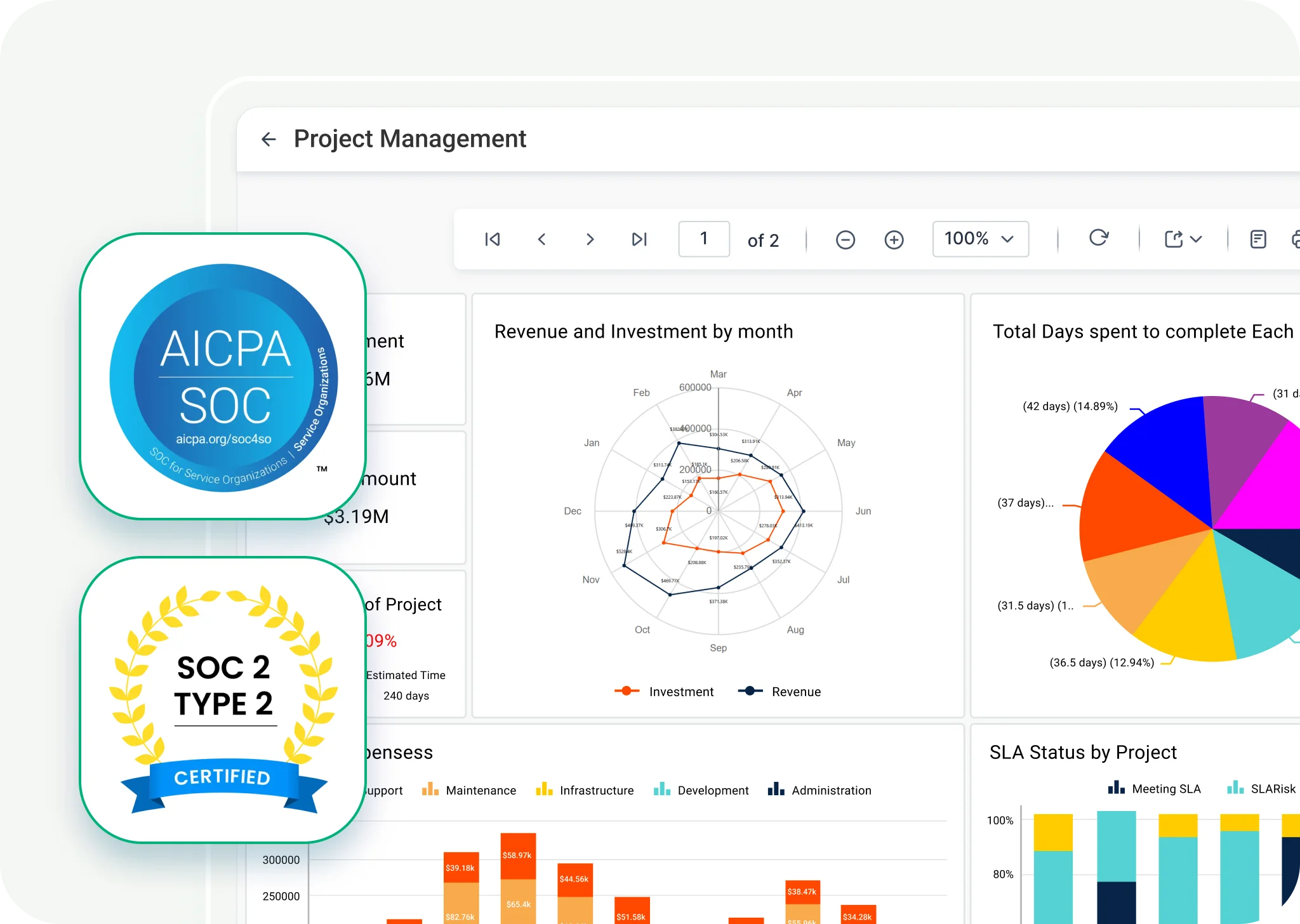
Task: Toggle Administration series in expenses legend
Action: point(819,790)
